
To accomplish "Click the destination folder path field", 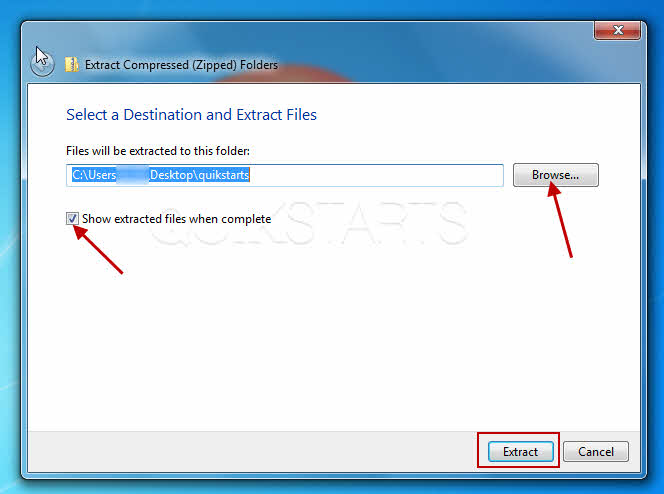I will click(285, 175).
